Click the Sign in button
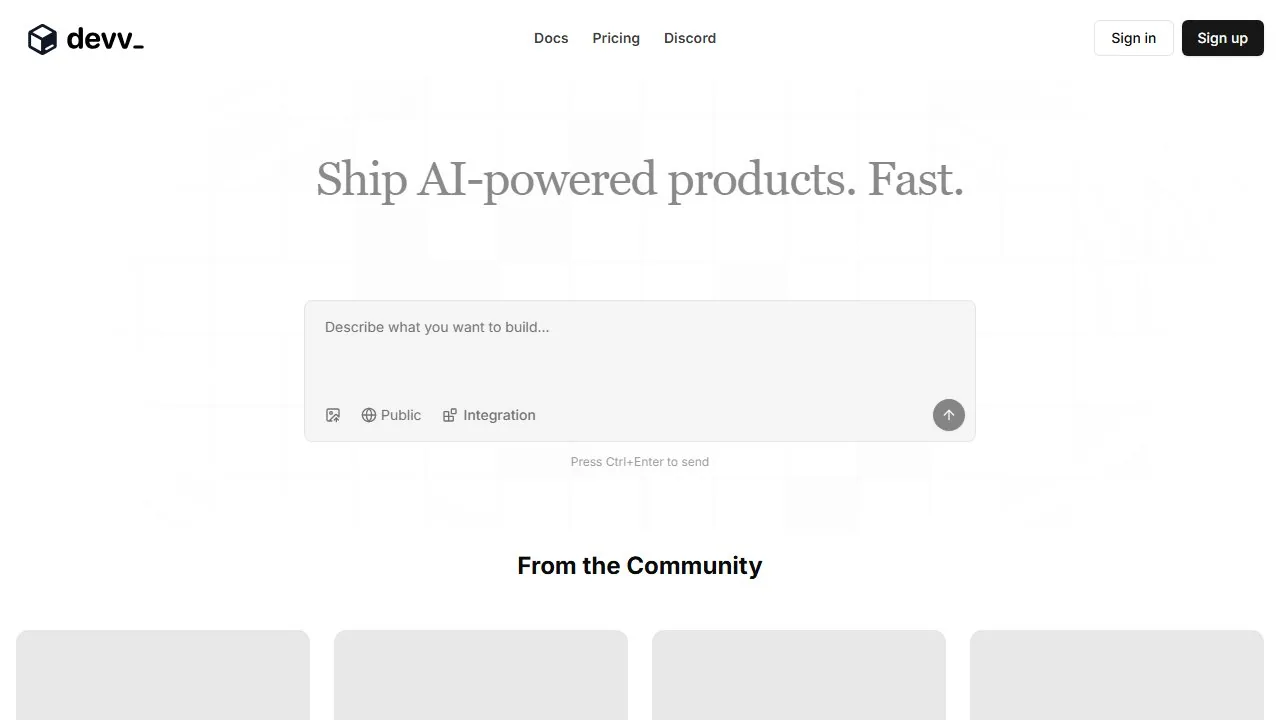1280x720 pixels. coord(1134,38)
